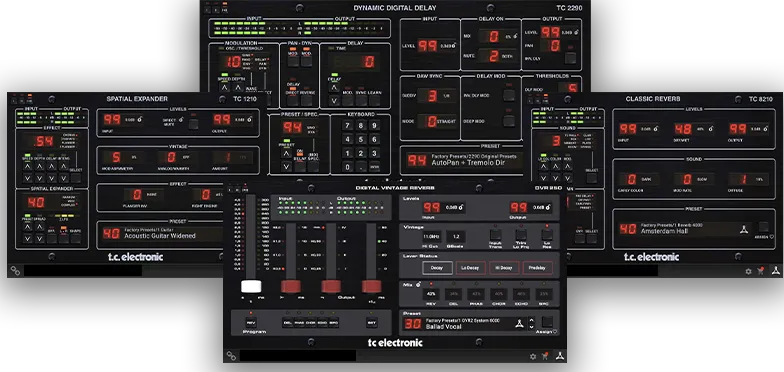The image size is (784, 372).
Task: Select Decay in DVR 250 Lever Status
Action: (437, 268)
